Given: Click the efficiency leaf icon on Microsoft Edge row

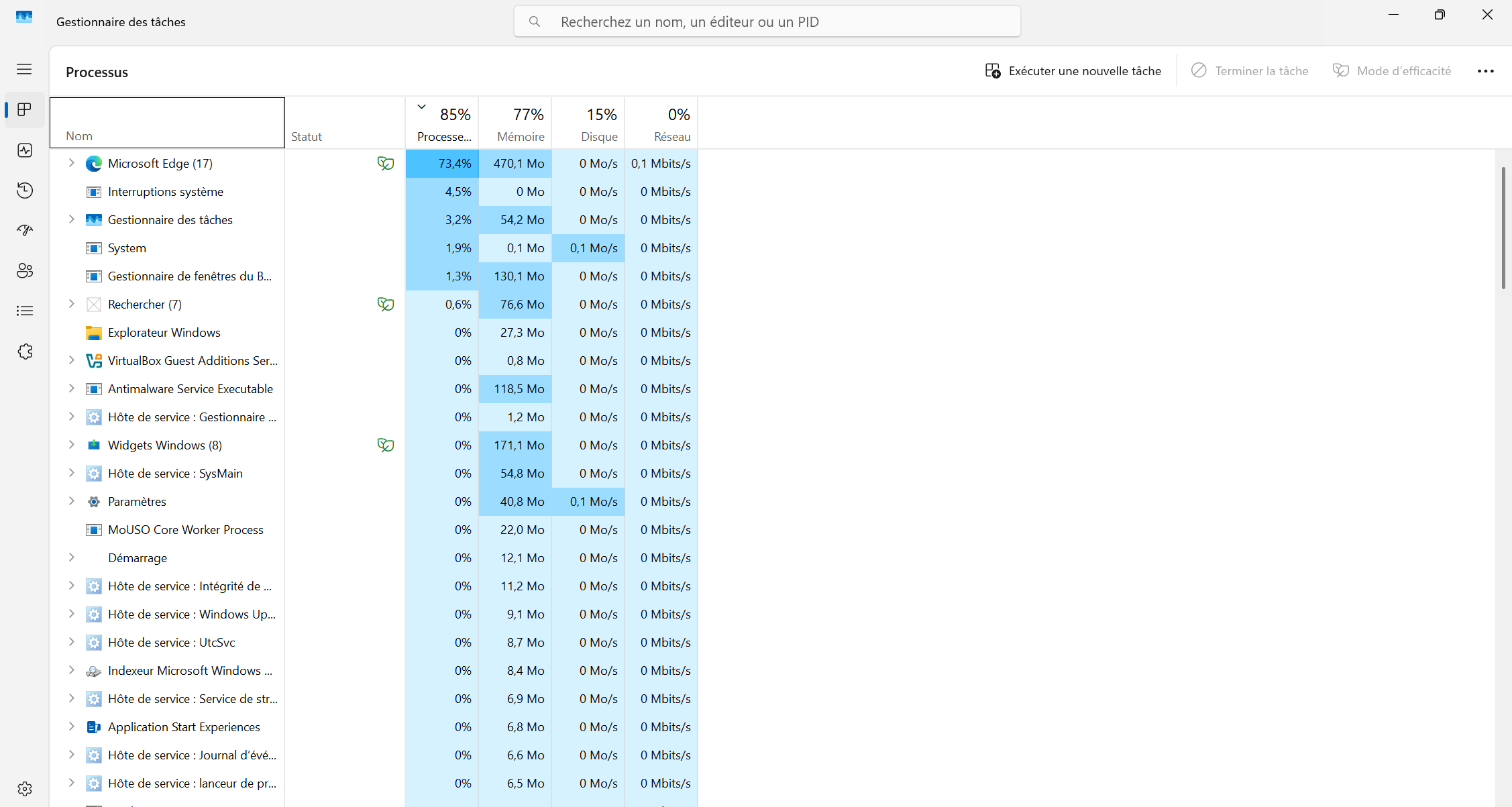Looking at the screenshot, I should (x=386, y=164).
